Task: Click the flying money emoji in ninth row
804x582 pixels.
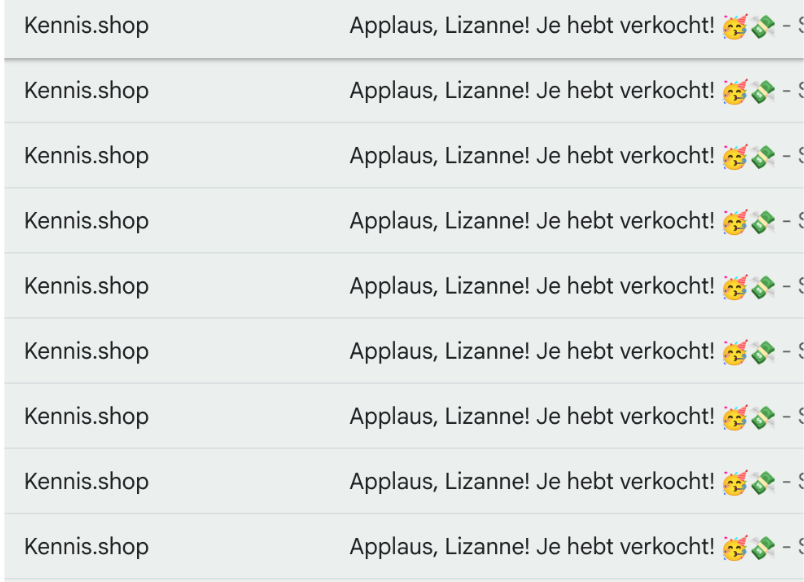Action: tap(764, 546)
